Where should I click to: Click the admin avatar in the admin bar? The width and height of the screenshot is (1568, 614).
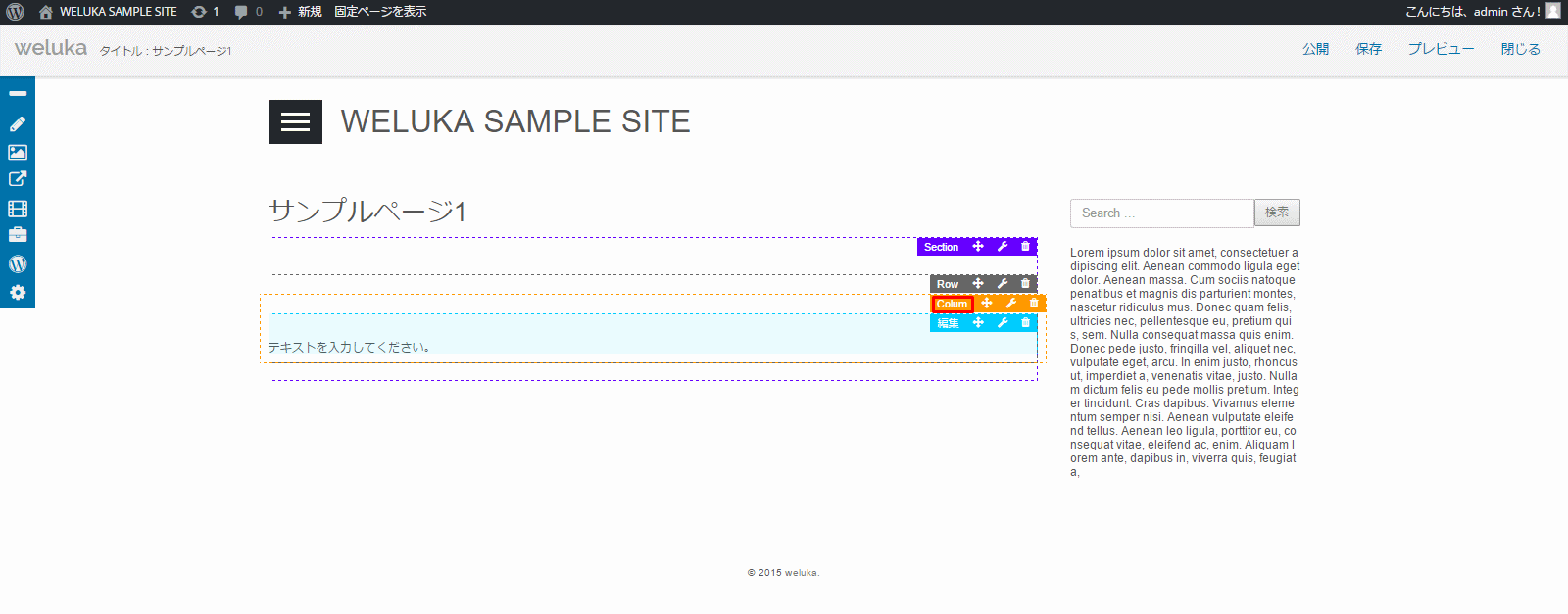(1553, 11)
